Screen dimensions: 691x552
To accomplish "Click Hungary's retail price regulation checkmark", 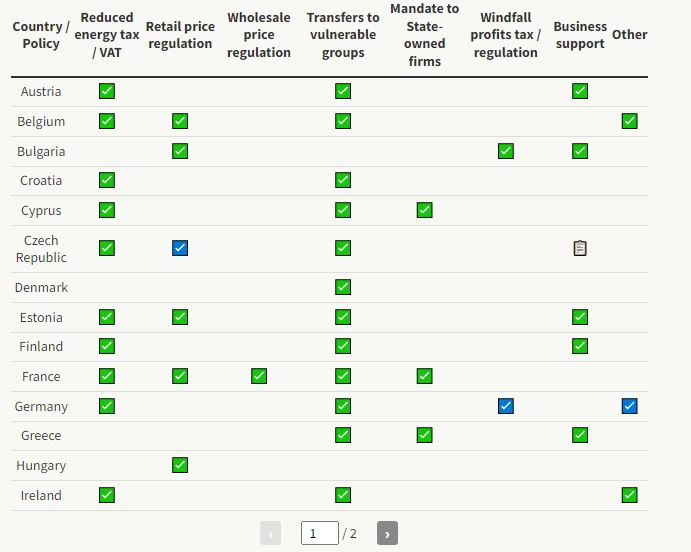I will (180, 465).
